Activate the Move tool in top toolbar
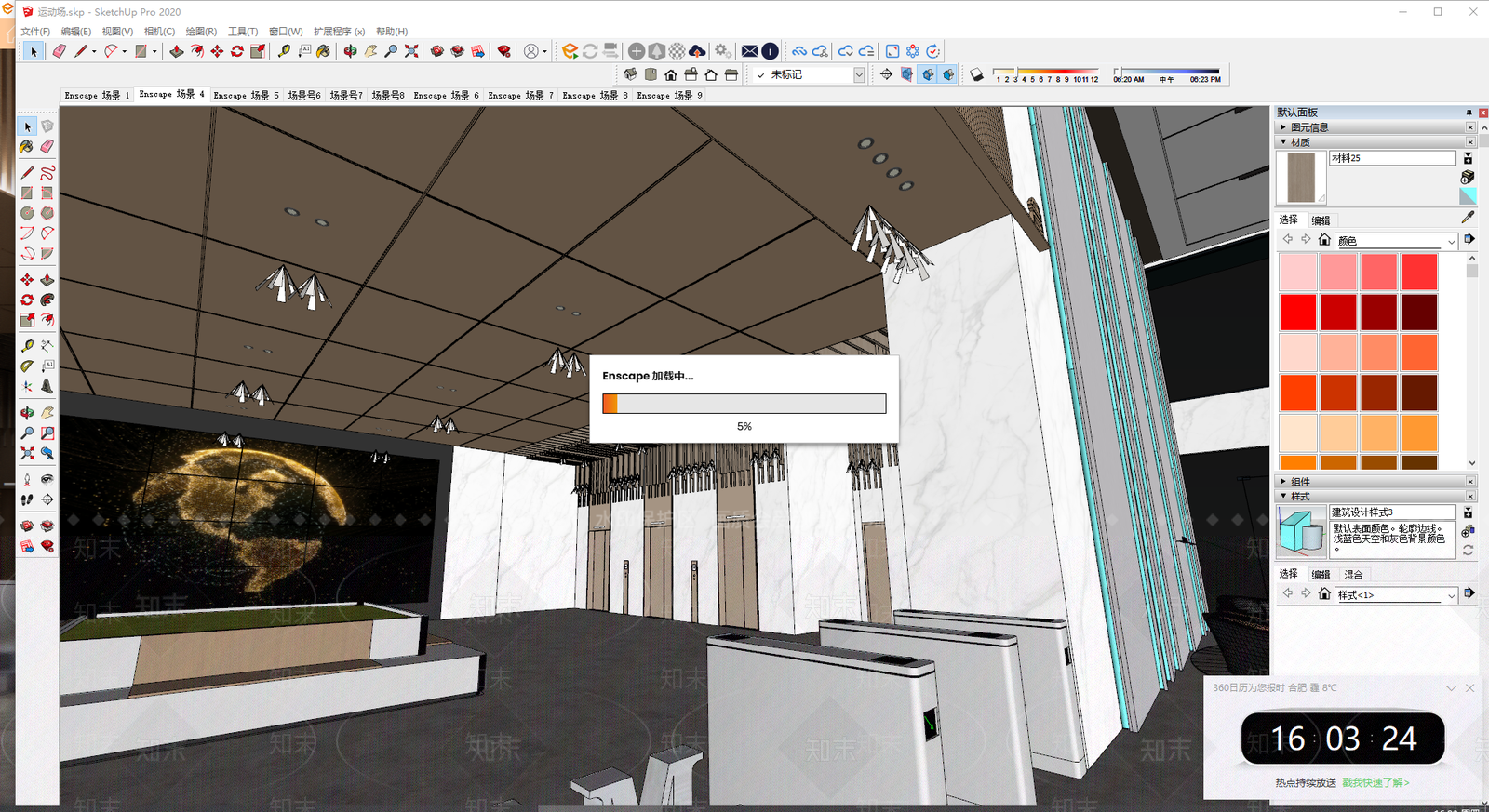 click(217, 51)
